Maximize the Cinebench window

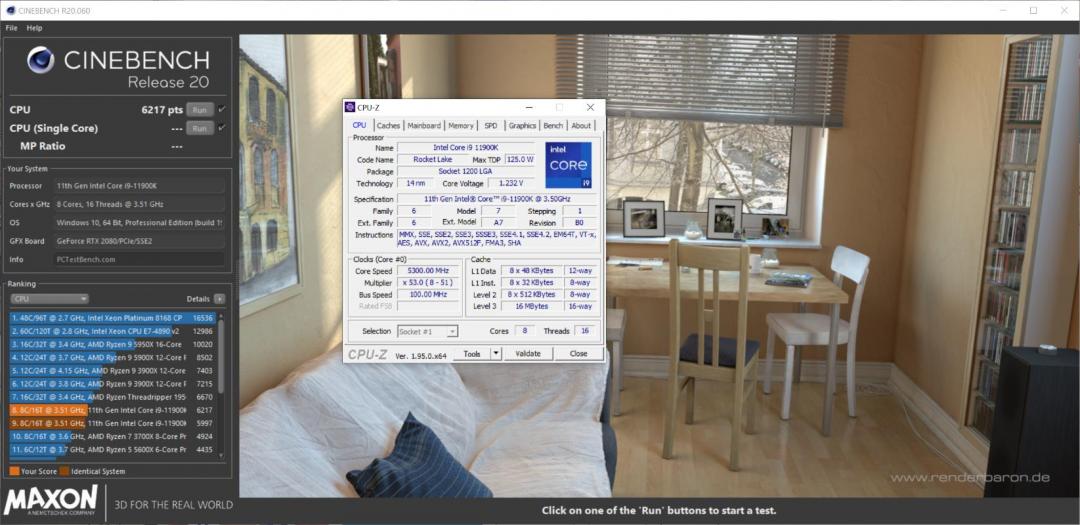coord(1033,10)
